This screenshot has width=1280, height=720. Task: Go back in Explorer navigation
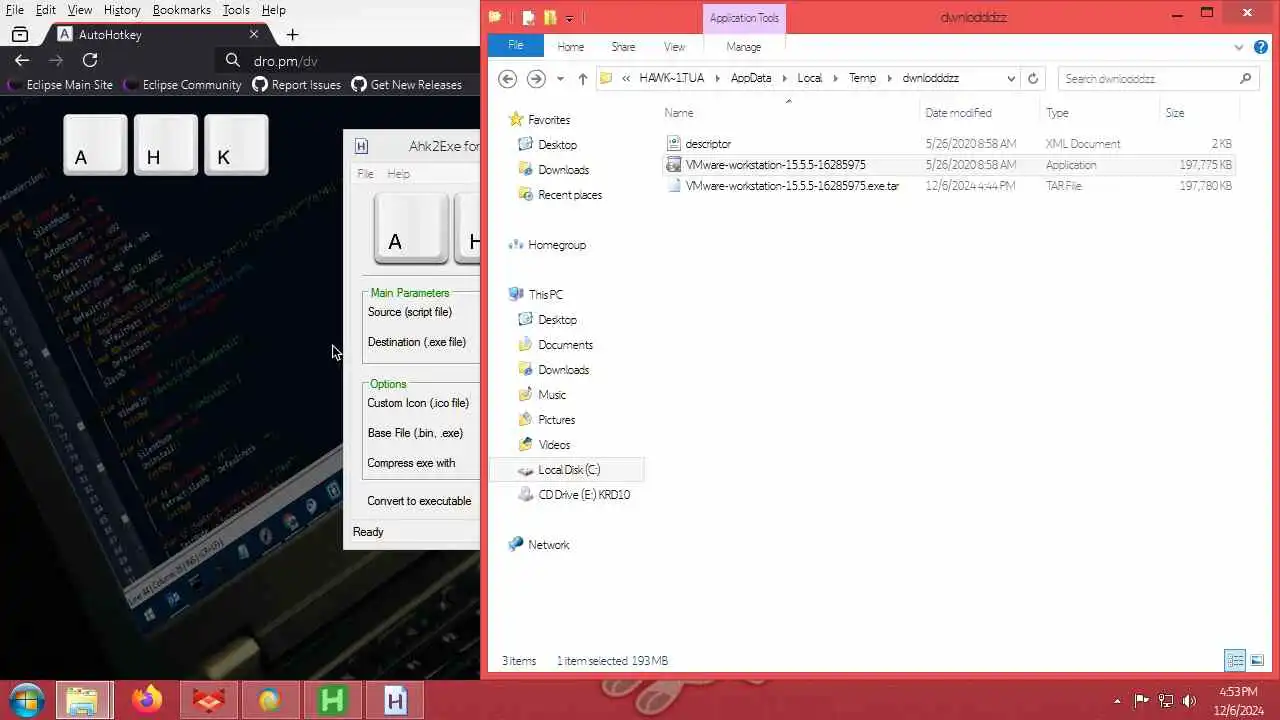click(x=507, y=78)
